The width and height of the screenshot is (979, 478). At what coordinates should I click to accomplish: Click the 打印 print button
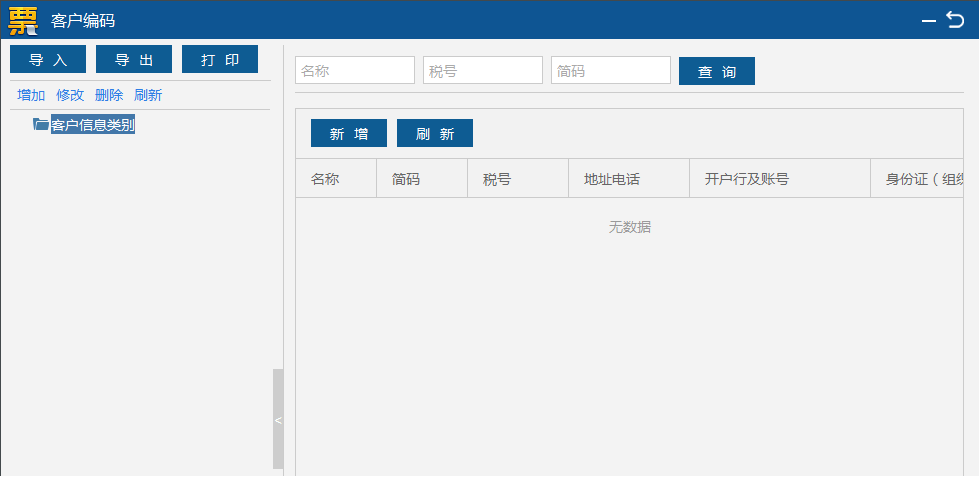(x=220, y=59)
